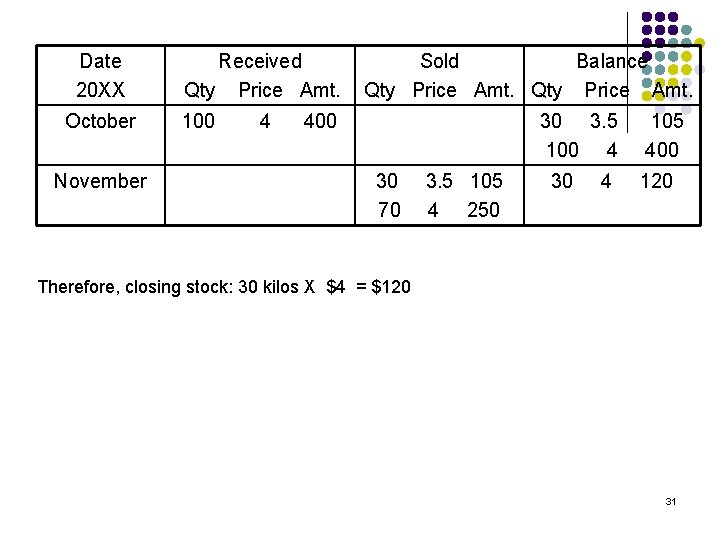This screenshot has width=720, height=540.
Task: Click the slide number 31
Action: coord(671,501)
